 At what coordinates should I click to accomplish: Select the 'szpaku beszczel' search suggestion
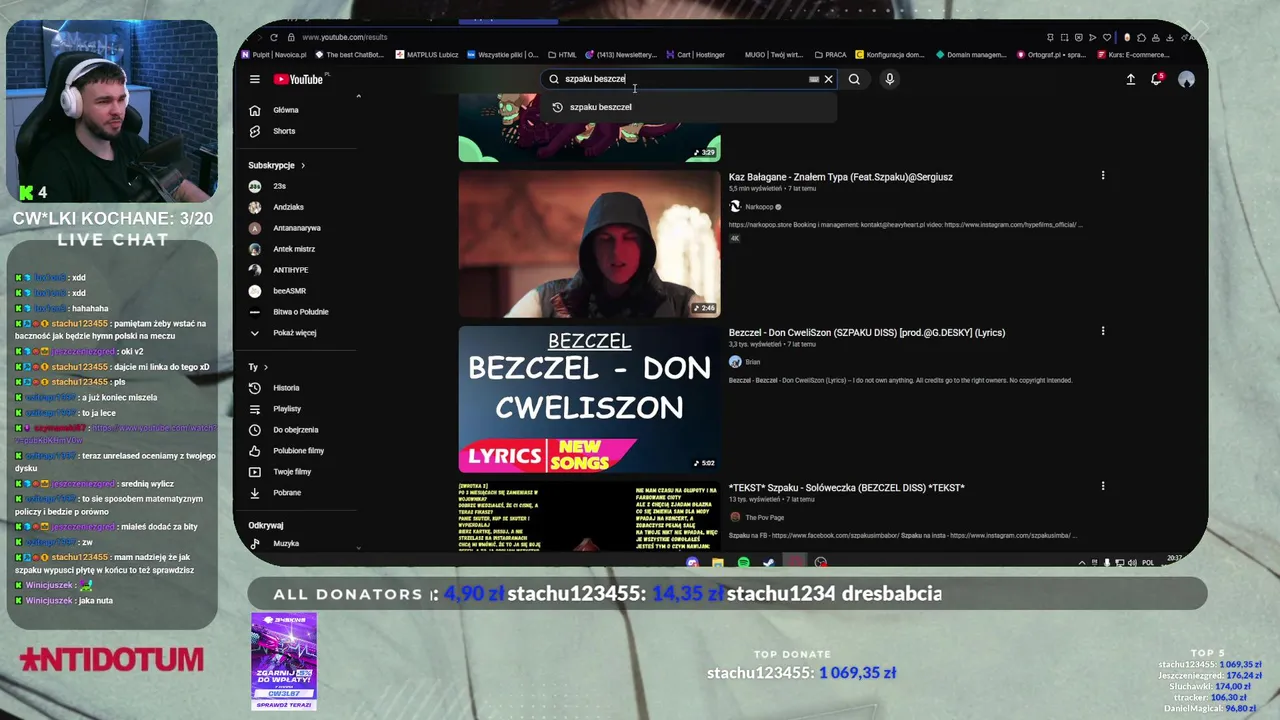pyautogui.click(x=690, y=107)
